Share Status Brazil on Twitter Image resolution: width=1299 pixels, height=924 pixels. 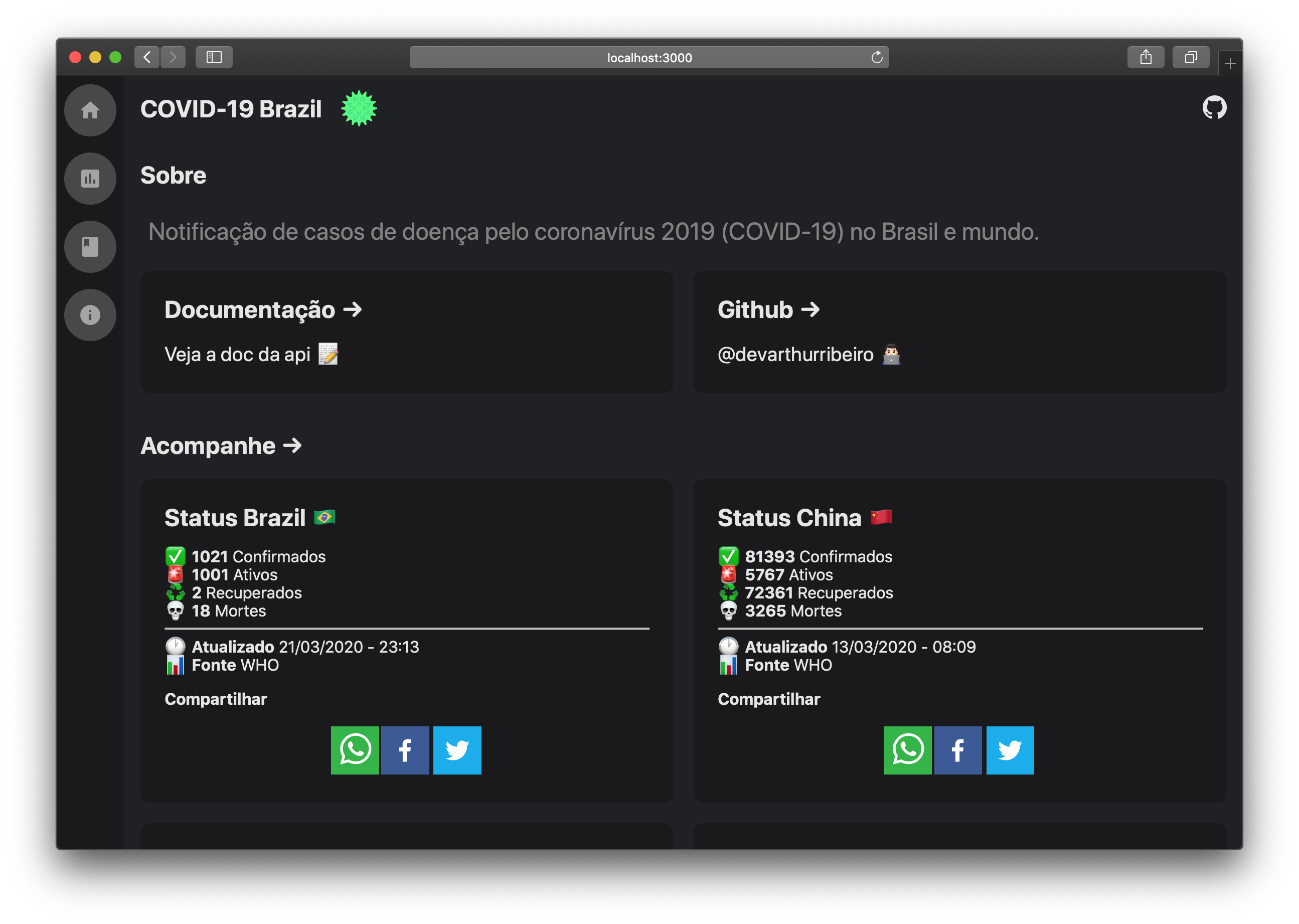[457, 750]
